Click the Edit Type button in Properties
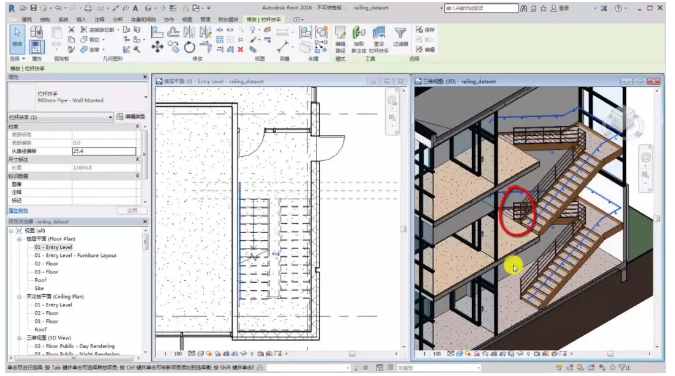This screenshot has height=376, width=675. [x=131, y=117]
